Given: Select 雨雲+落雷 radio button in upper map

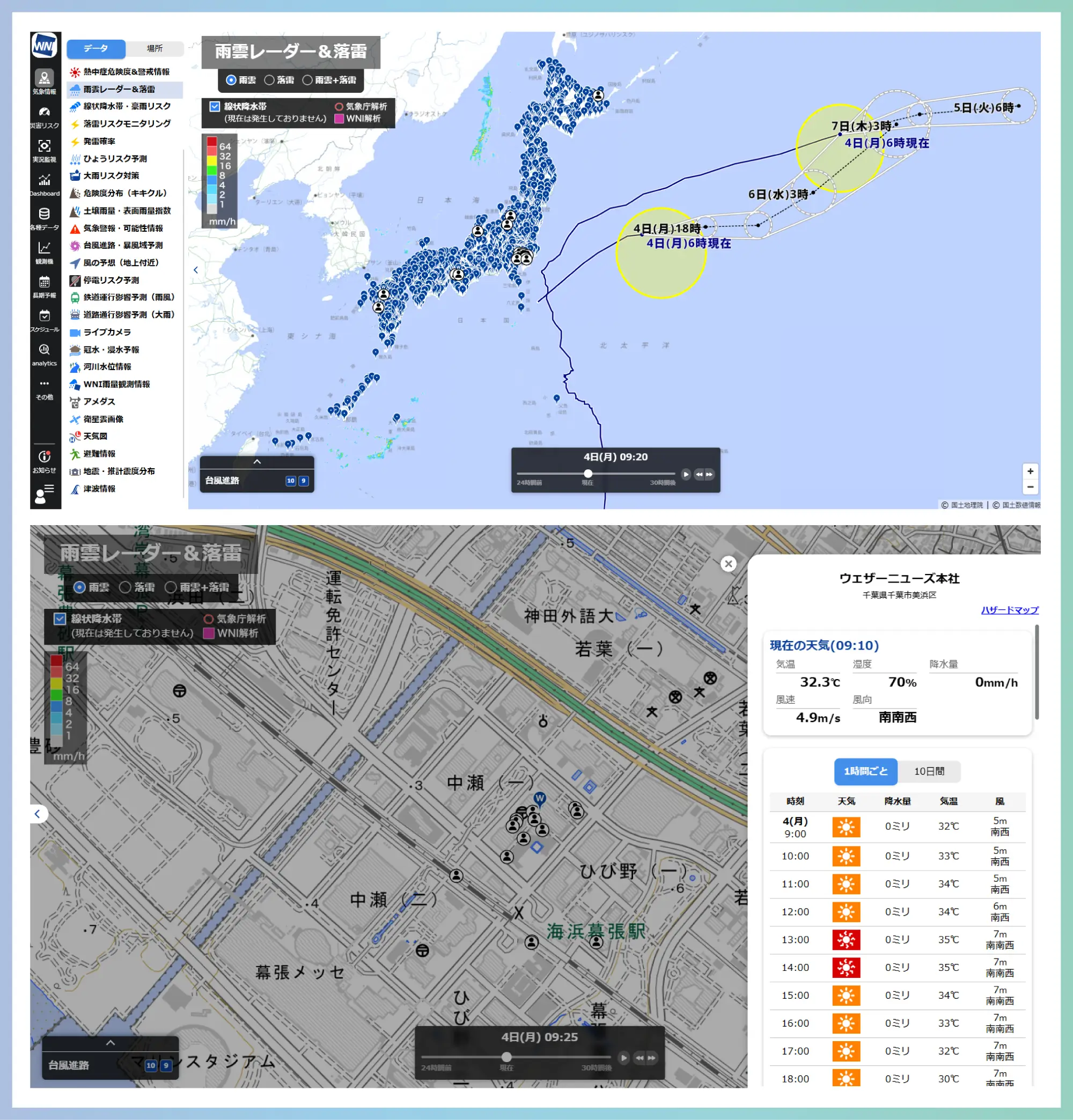Looking at the screenshot, I should click(307, 80).
